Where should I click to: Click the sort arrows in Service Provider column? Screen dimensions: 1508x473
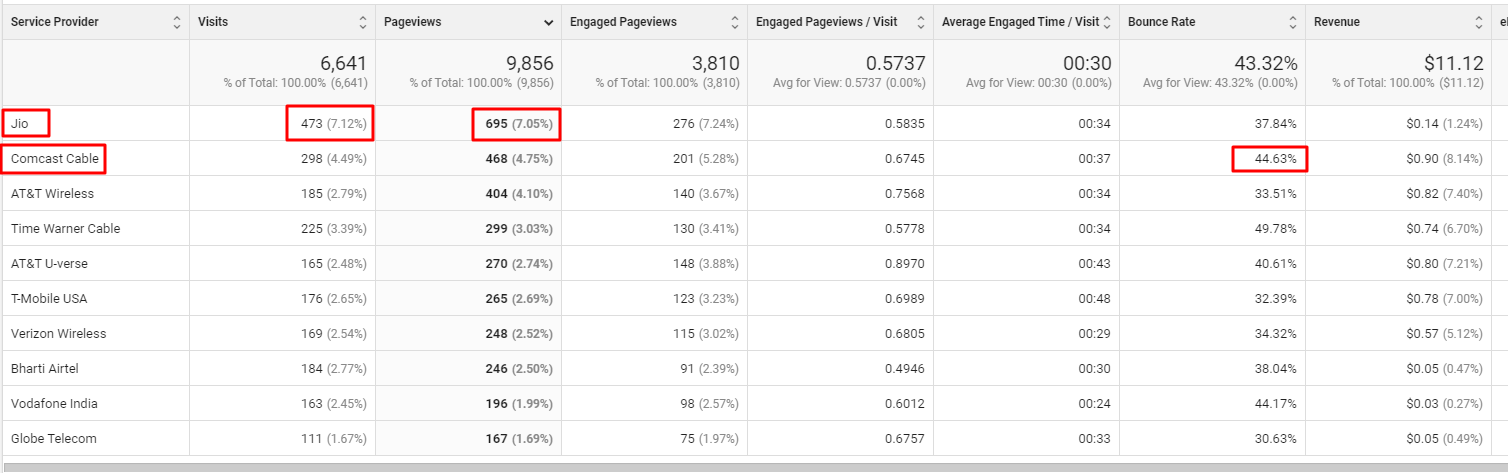pyautogui.click(x=177, y=22)
